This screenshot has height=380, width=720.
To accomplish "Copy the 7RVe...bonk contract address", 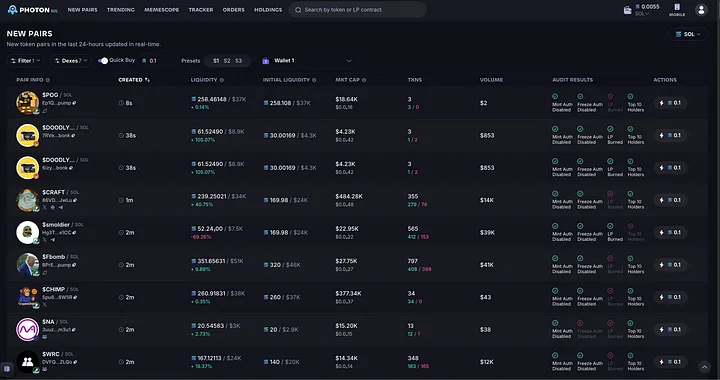I will (x=73, y=135).
